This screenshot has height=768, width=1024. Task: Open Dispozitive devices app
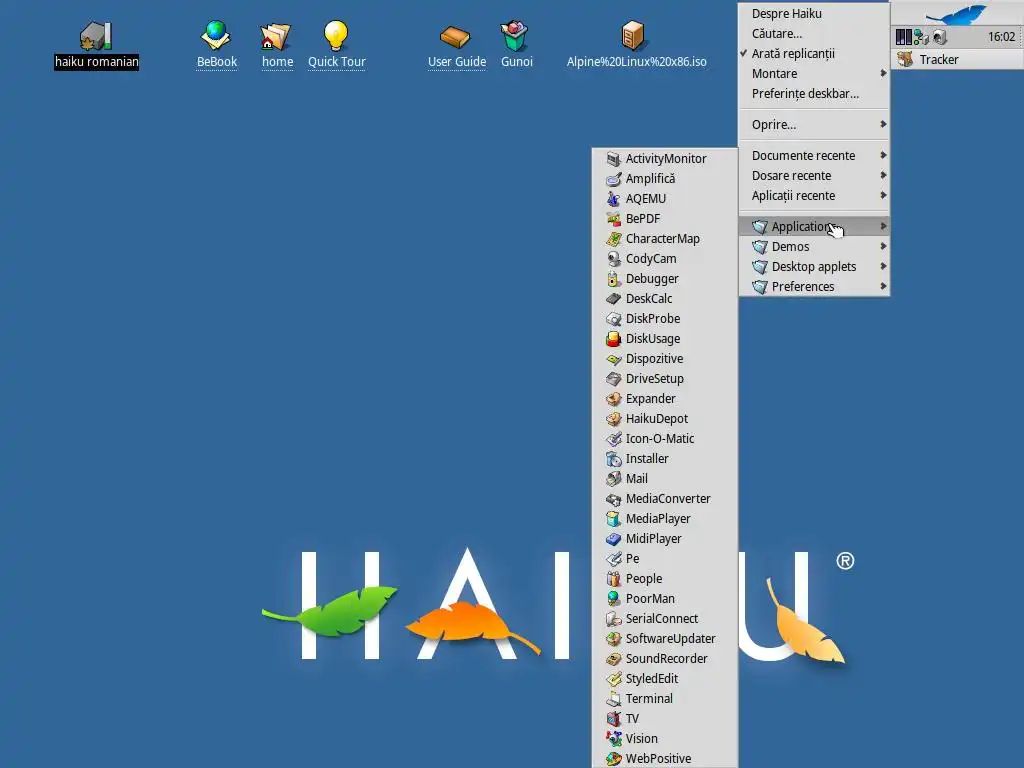[x=665, y=359]
